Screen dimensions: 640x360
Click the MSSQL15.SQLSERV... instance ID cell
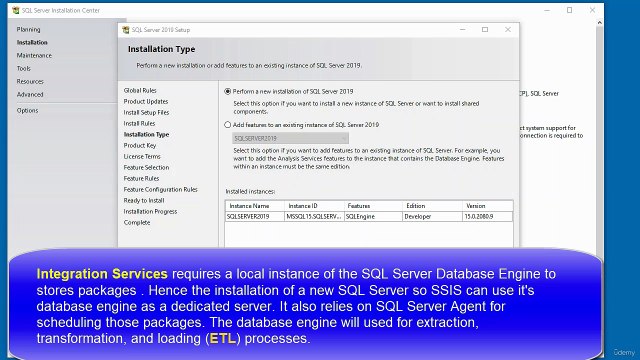(x=314, y=217)
